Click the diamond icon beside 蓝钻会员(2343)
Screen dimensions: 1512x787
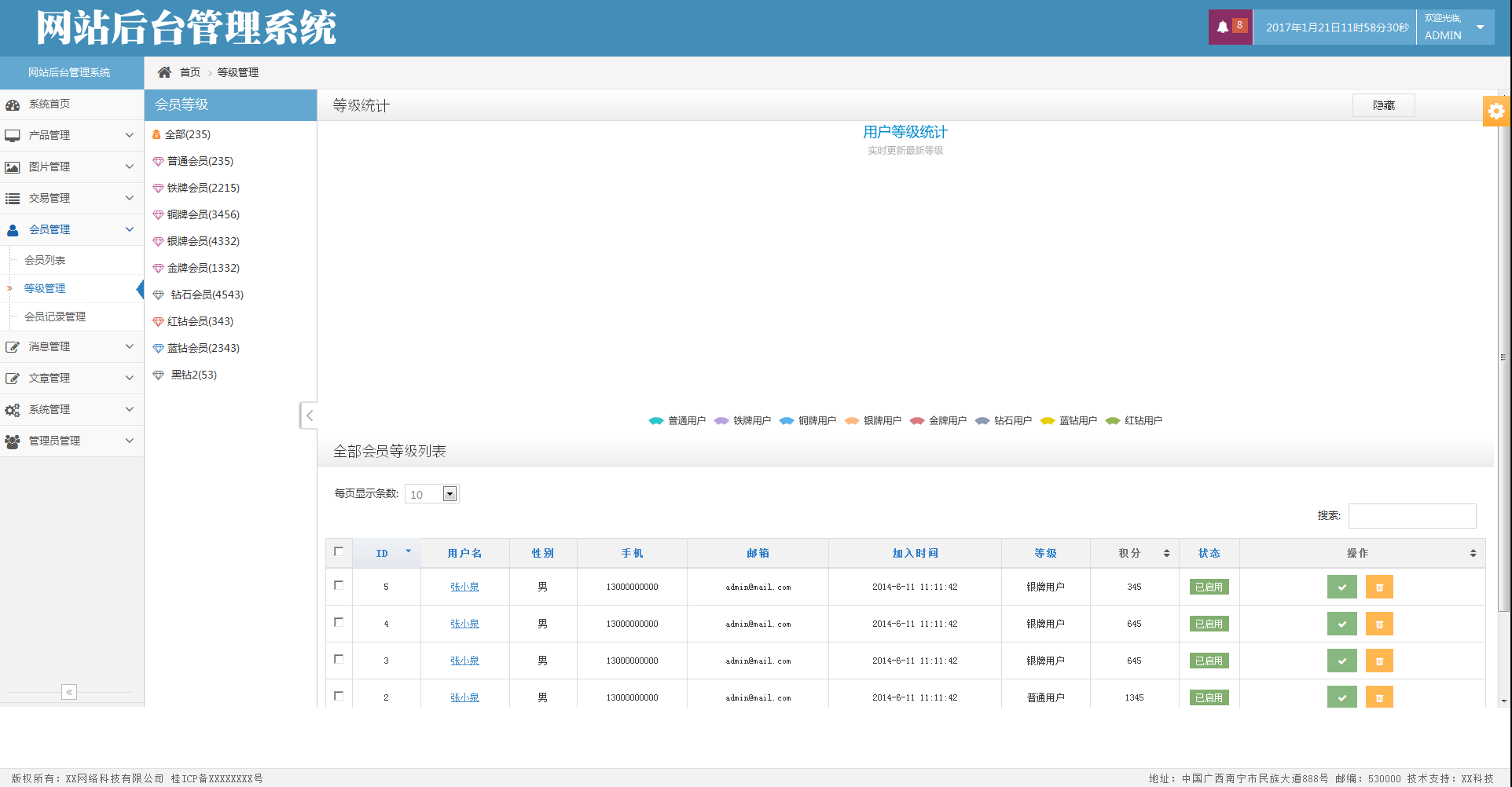coord(158,349)
